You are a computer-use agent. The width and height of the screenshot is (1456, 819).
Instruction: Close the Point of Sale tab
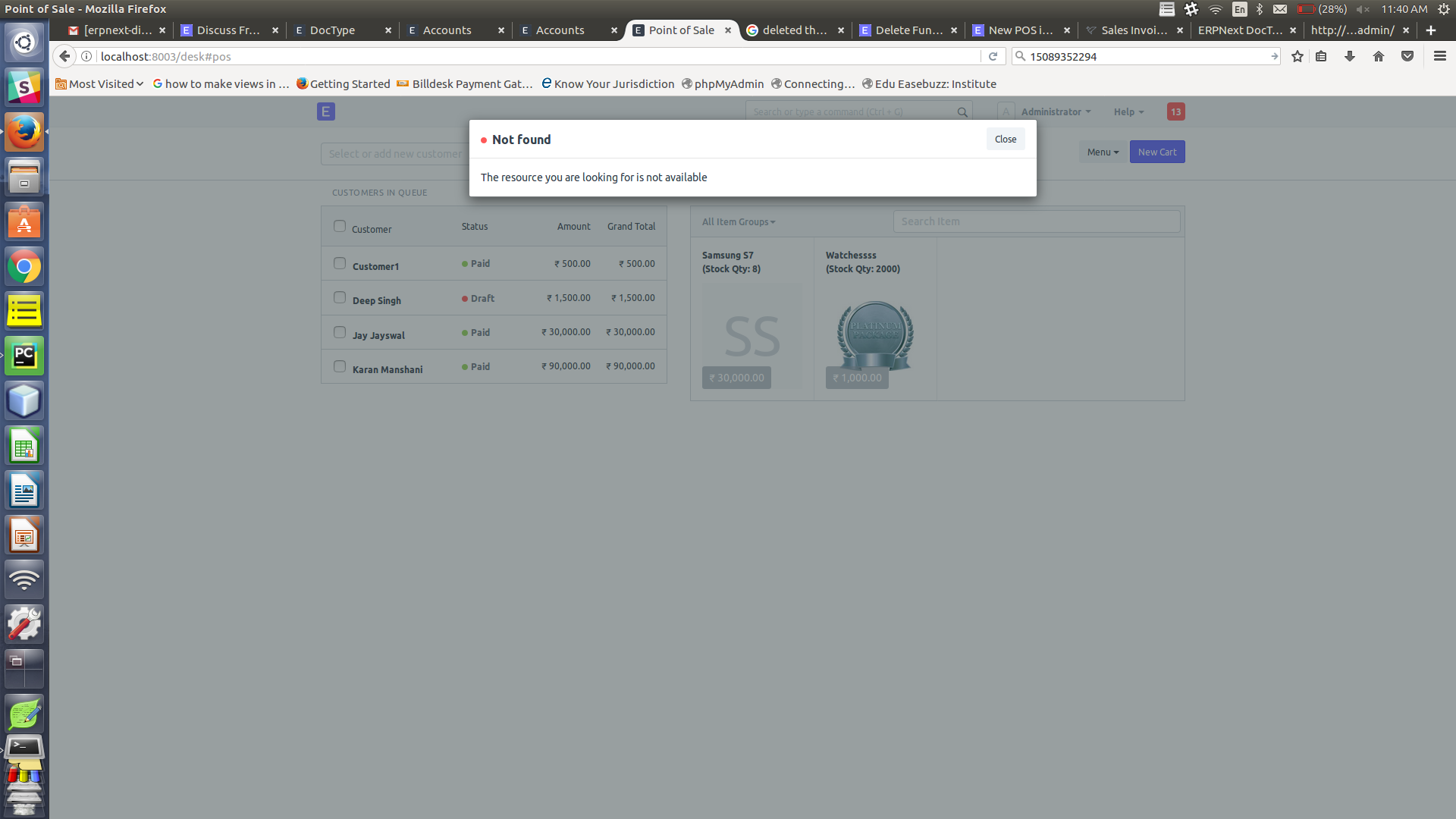(x=728, y=30)
